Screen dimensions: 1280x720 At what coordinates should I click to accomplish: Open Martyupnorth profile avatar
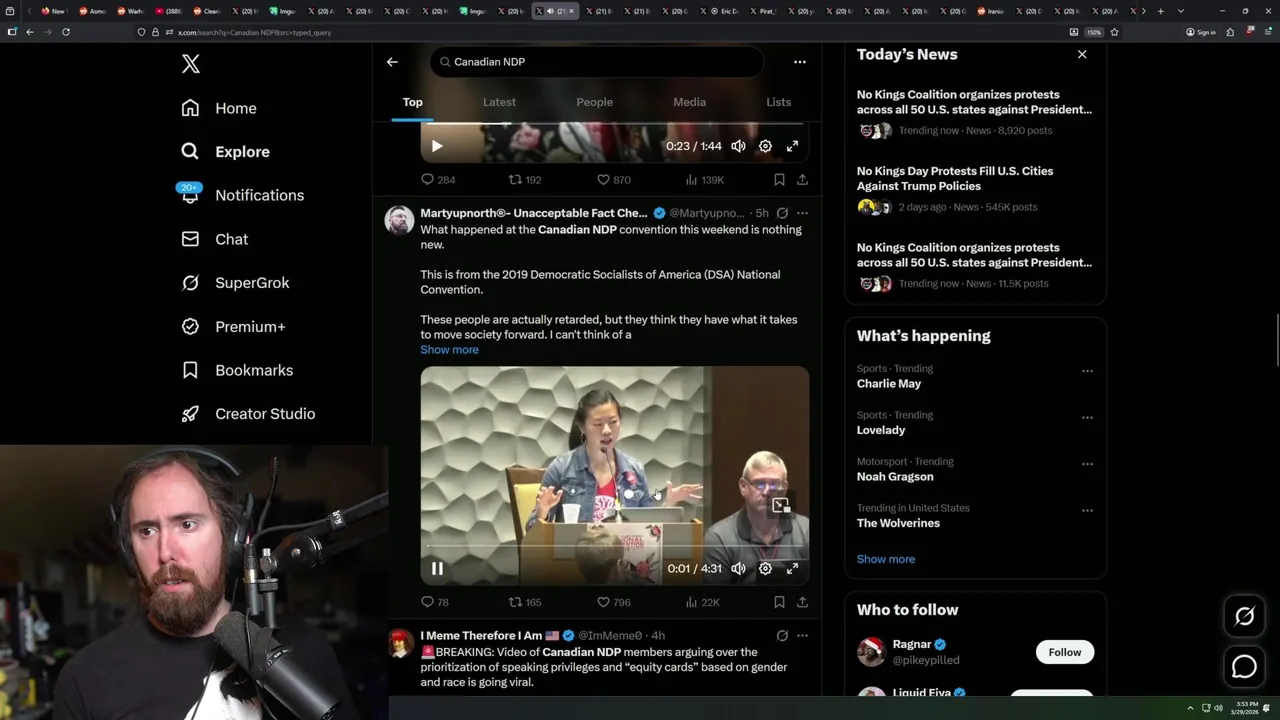[x=400, y=221]
